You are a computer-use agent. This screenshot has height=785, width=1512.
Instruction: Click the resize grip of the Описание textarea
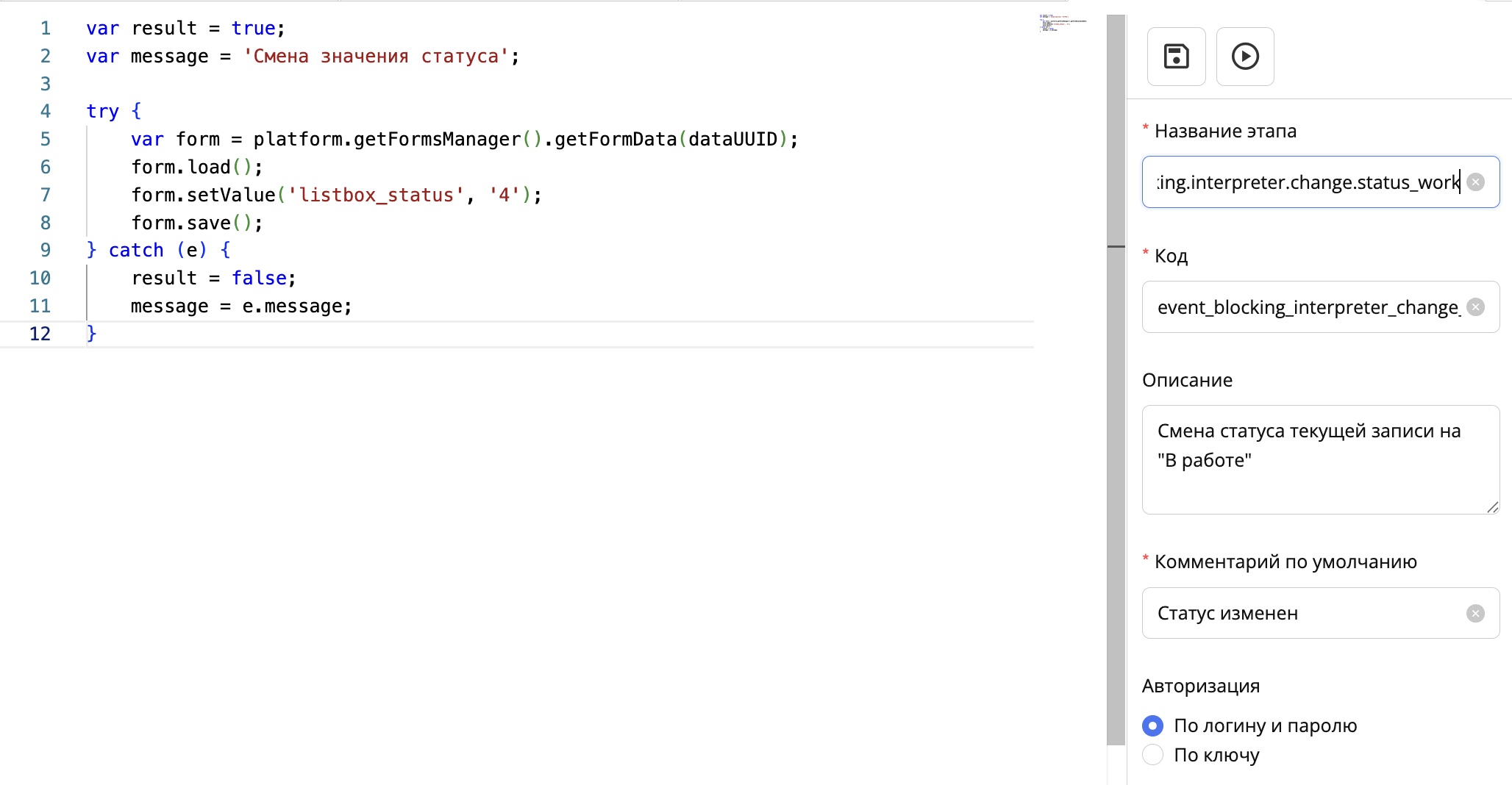1493,507
